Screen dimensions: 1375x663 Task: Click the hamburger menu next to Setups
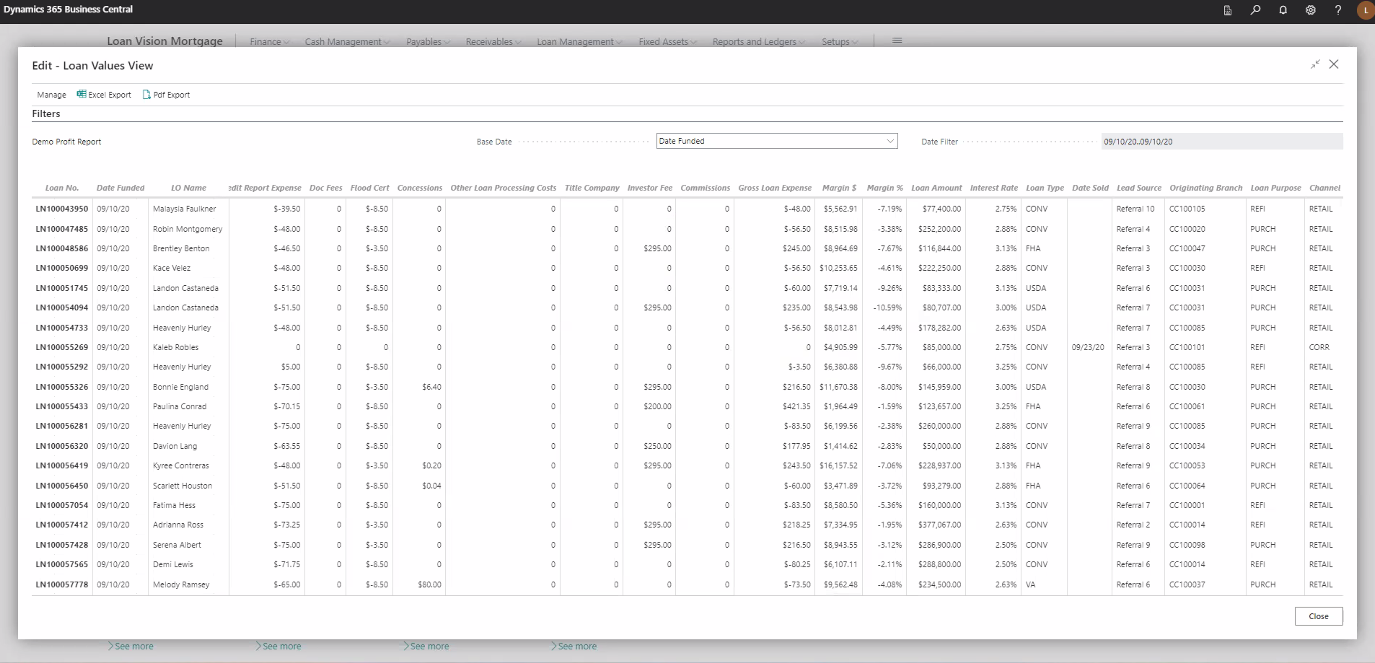coord(897,41)
